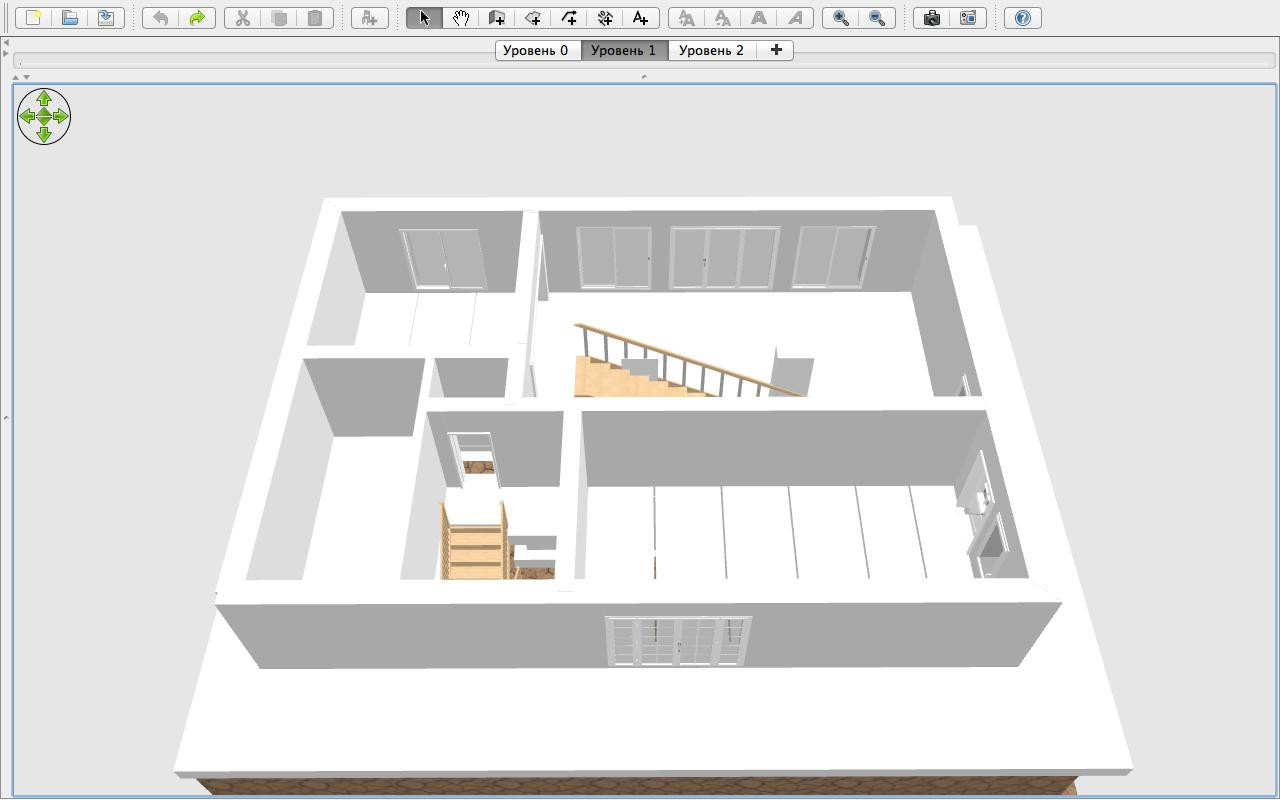Add a new level with plus tab
This screenshot has width=1280, height=800.
tap(776, 50)
